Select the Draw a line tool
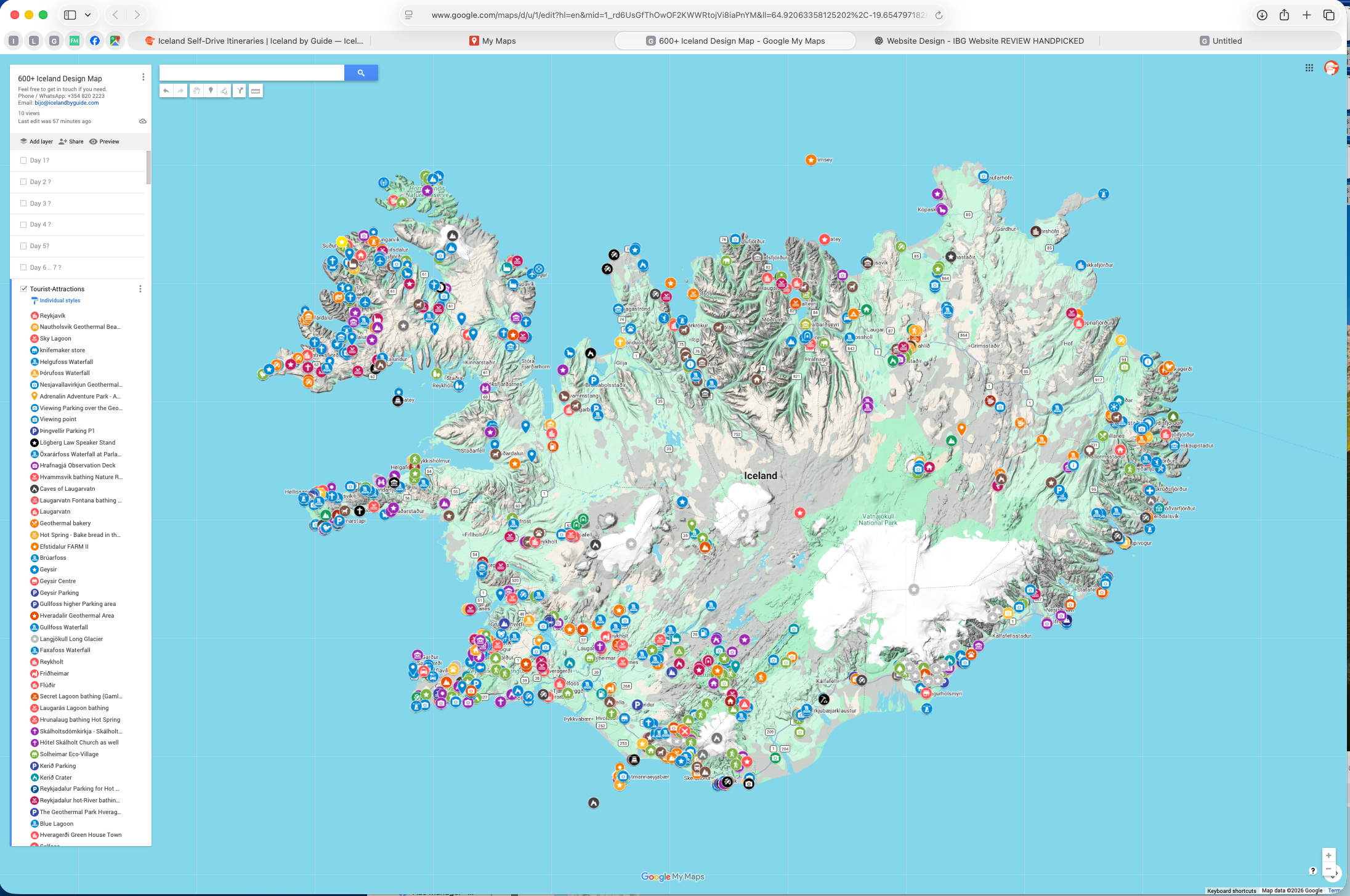The image size is (1350, 896). [225, 91]
